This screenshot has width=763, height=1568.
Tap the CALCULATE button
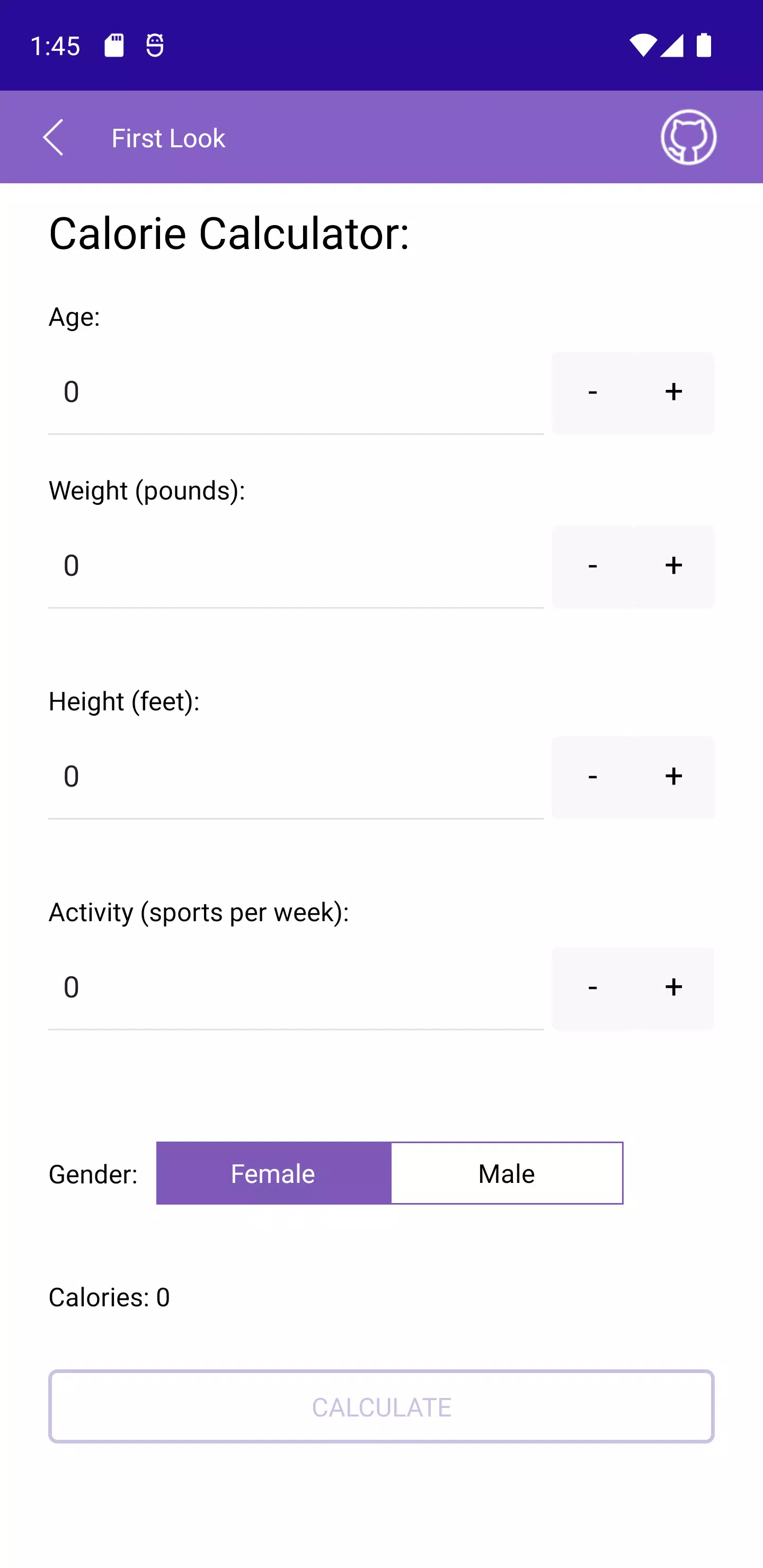[x=381, y=1406]
